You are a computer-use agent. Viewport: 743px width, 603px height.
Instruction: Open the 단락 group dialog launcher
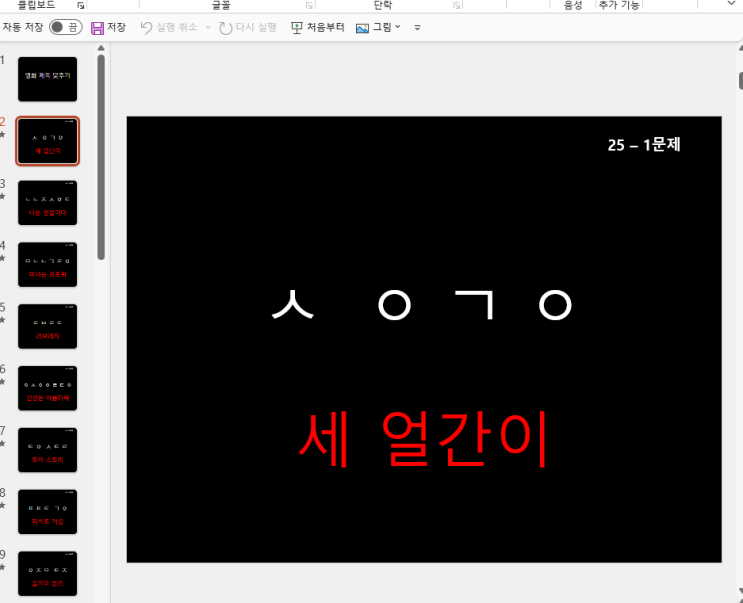pyautogui.click(x=456, y=6)
